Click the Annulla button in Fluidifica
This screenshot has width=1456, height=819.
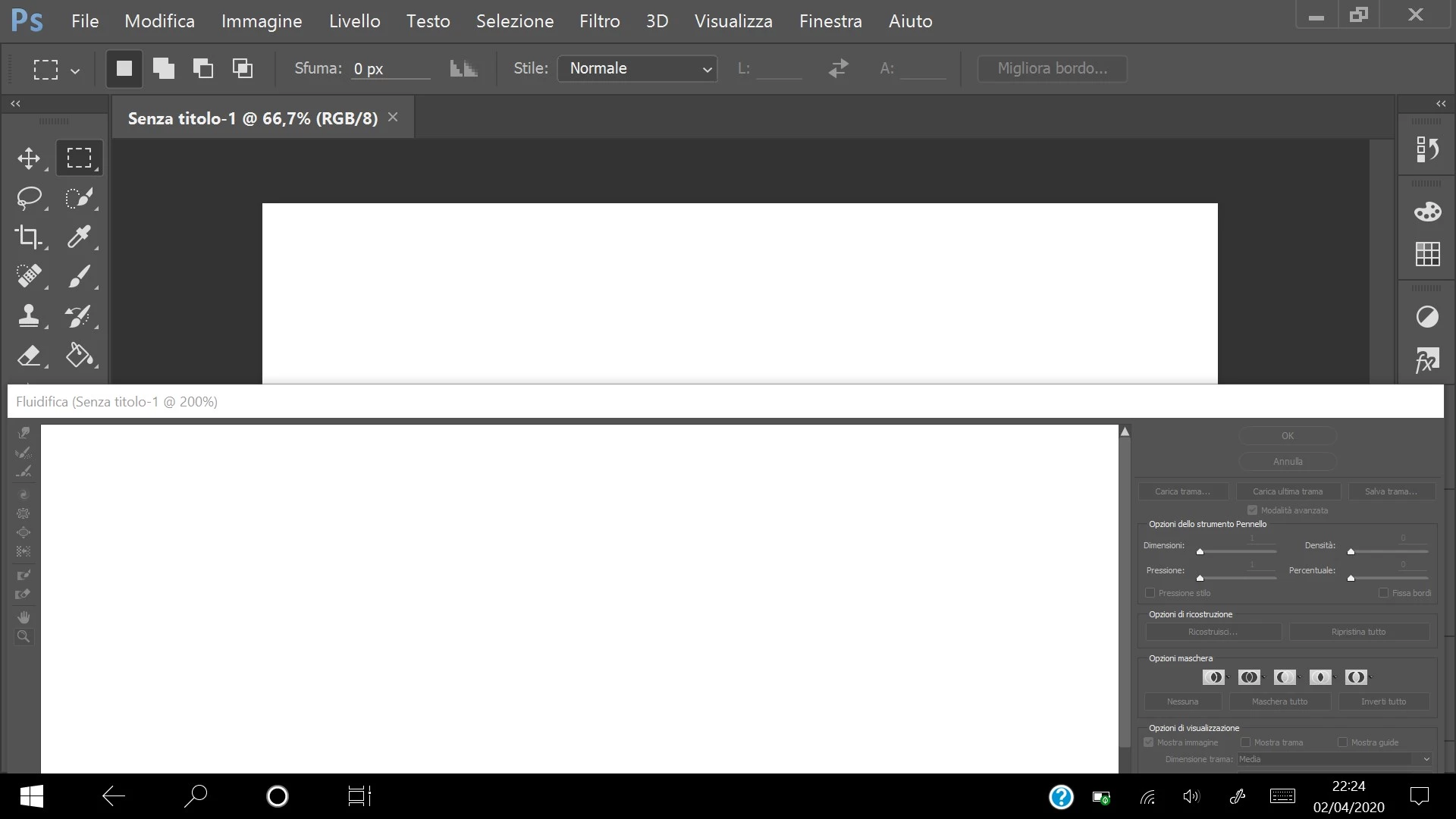click(x=1288, y=461)
